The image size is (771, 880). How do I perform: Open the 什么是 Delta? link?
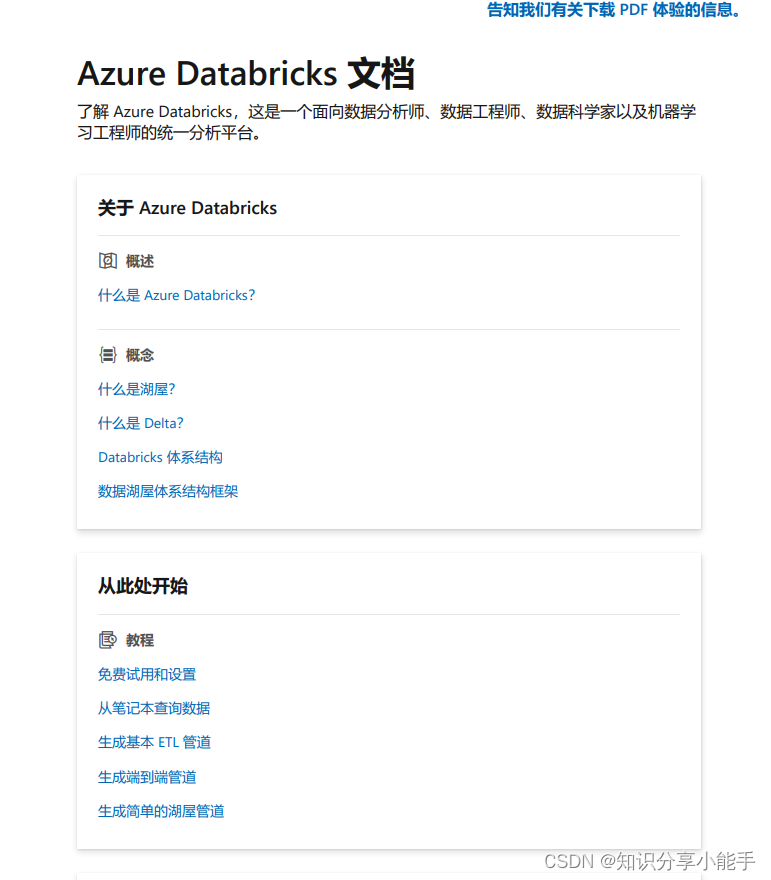point(140,423)
